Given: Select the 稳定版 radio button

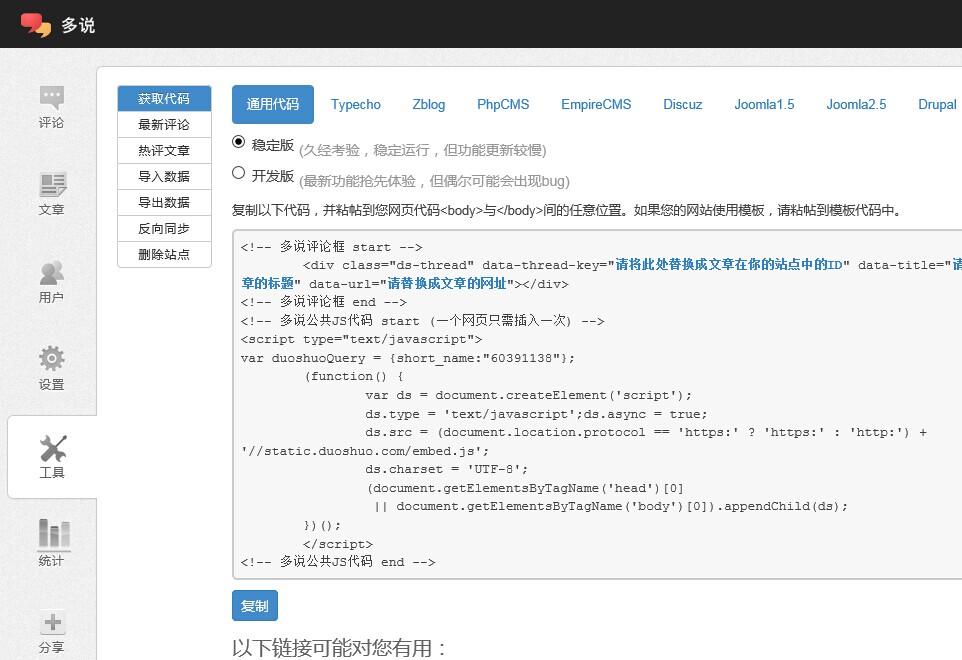Looking at the screenshot, I should click(239, 142).
